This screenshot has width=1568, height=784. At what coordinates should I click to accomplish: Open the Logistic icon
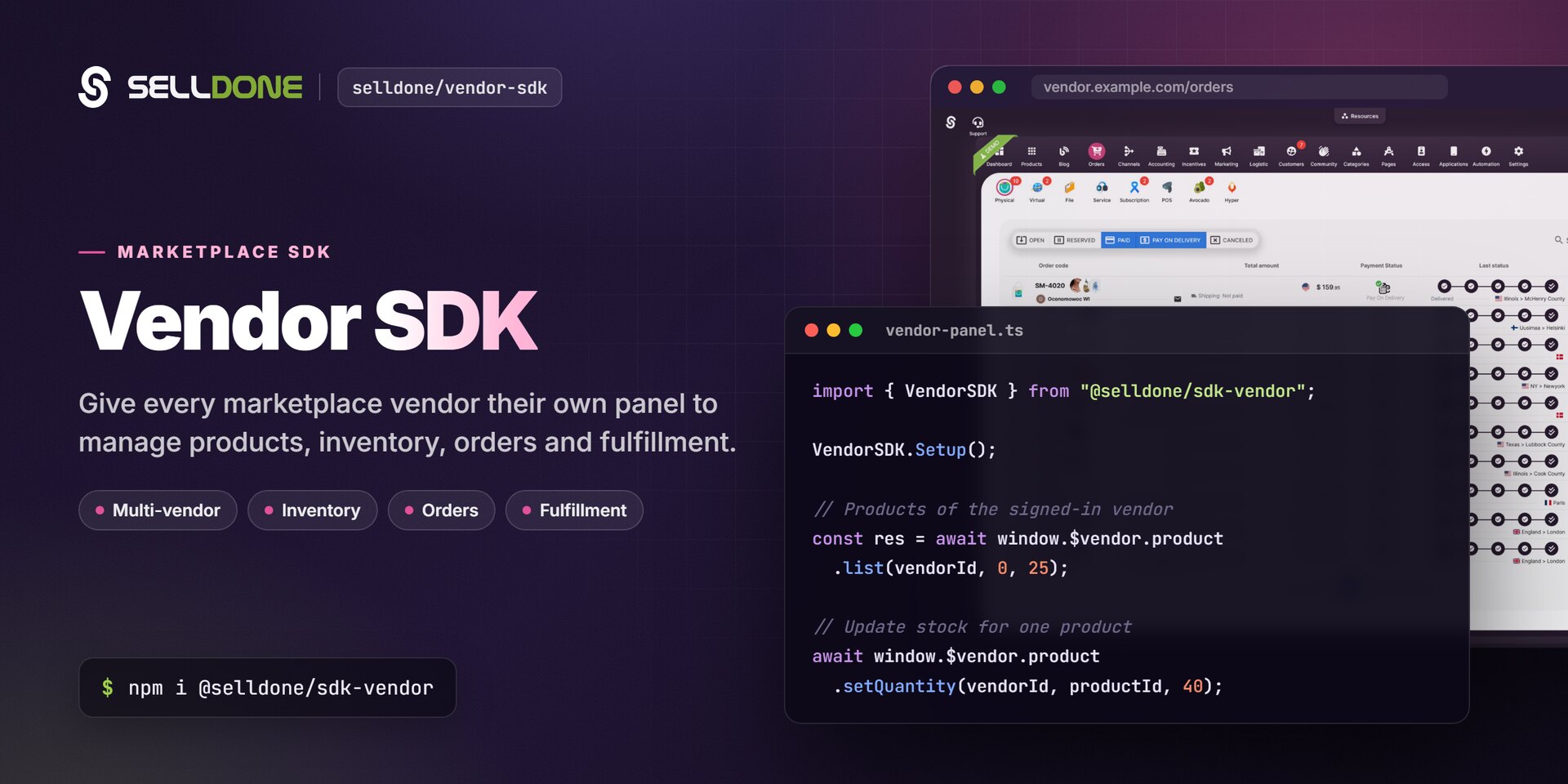[x=1258, y=155]
